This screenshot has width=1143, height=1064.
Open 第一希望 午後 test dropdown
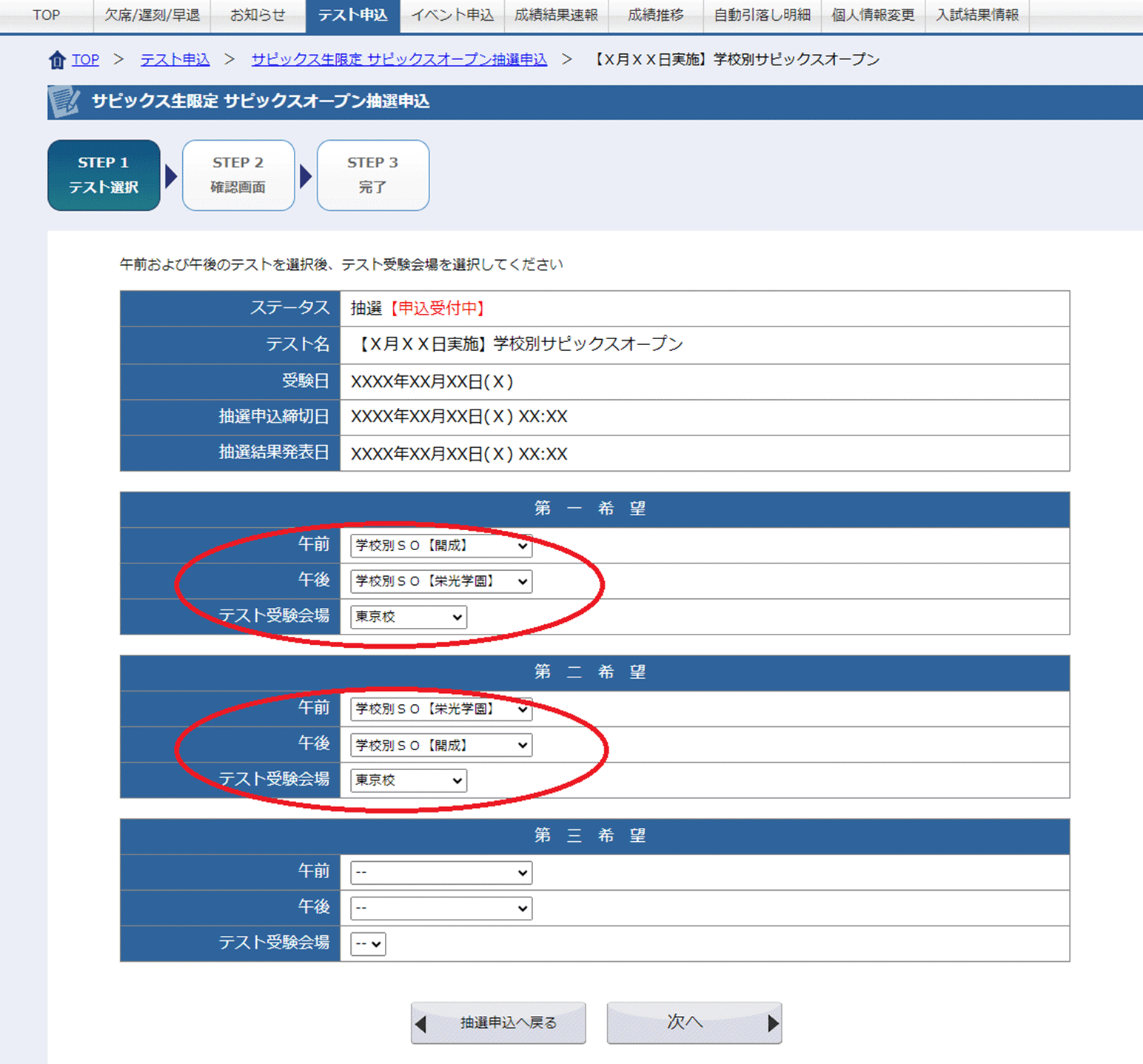[441, 581]
